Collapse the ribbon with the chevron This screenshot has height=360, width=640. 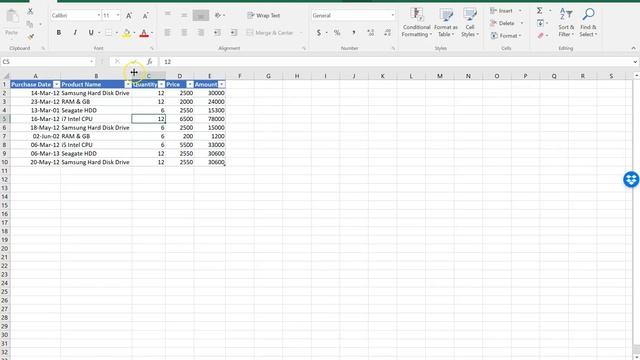point(633,48)
